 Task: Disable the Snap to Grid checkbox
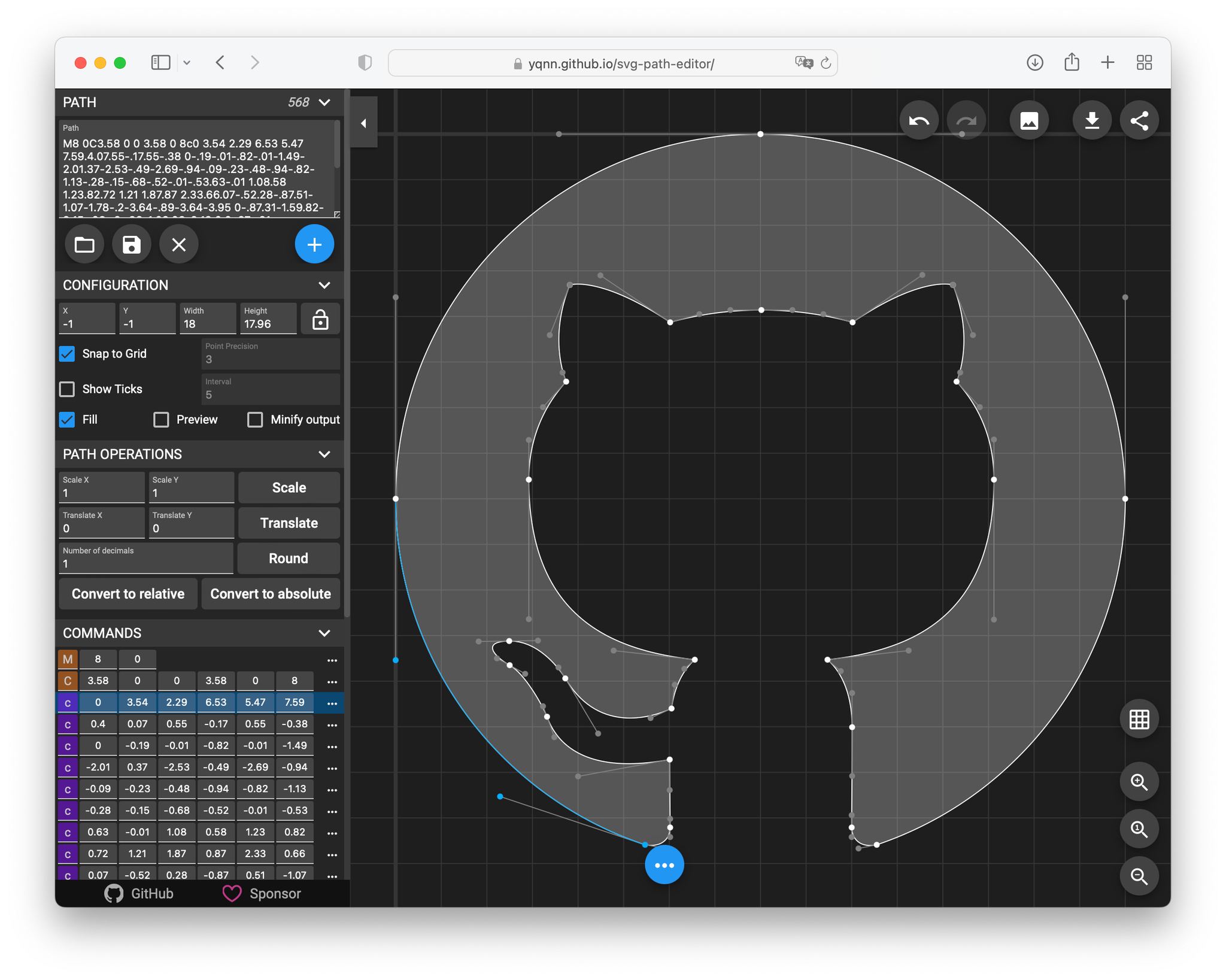tap(67, 354)
